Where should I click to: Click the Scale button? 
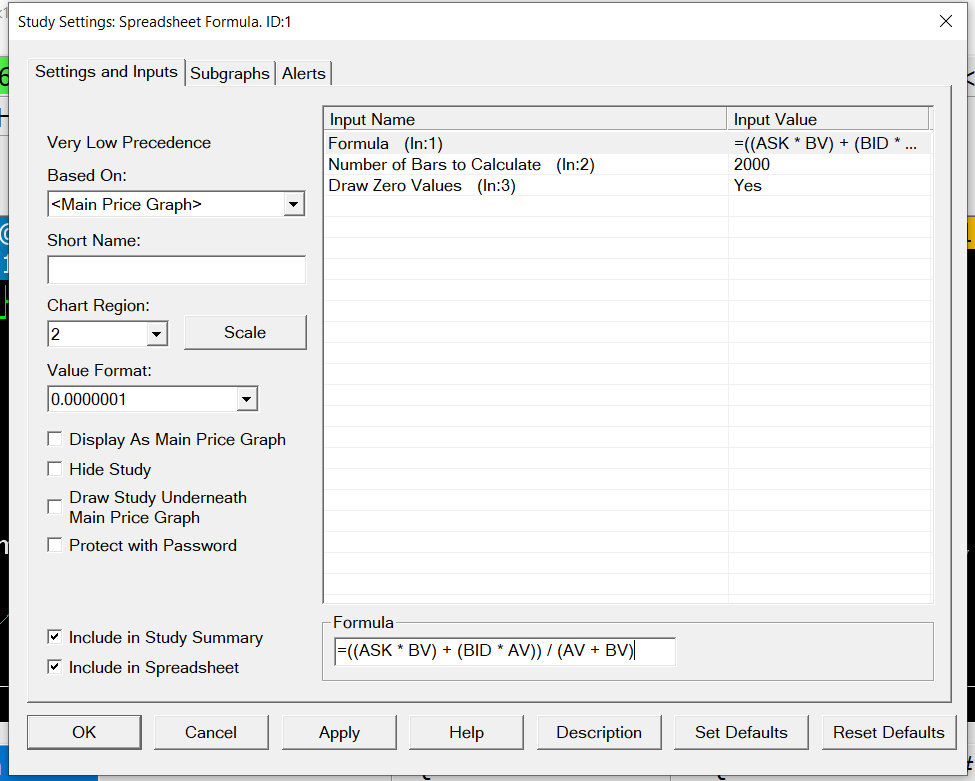[245, 333]
